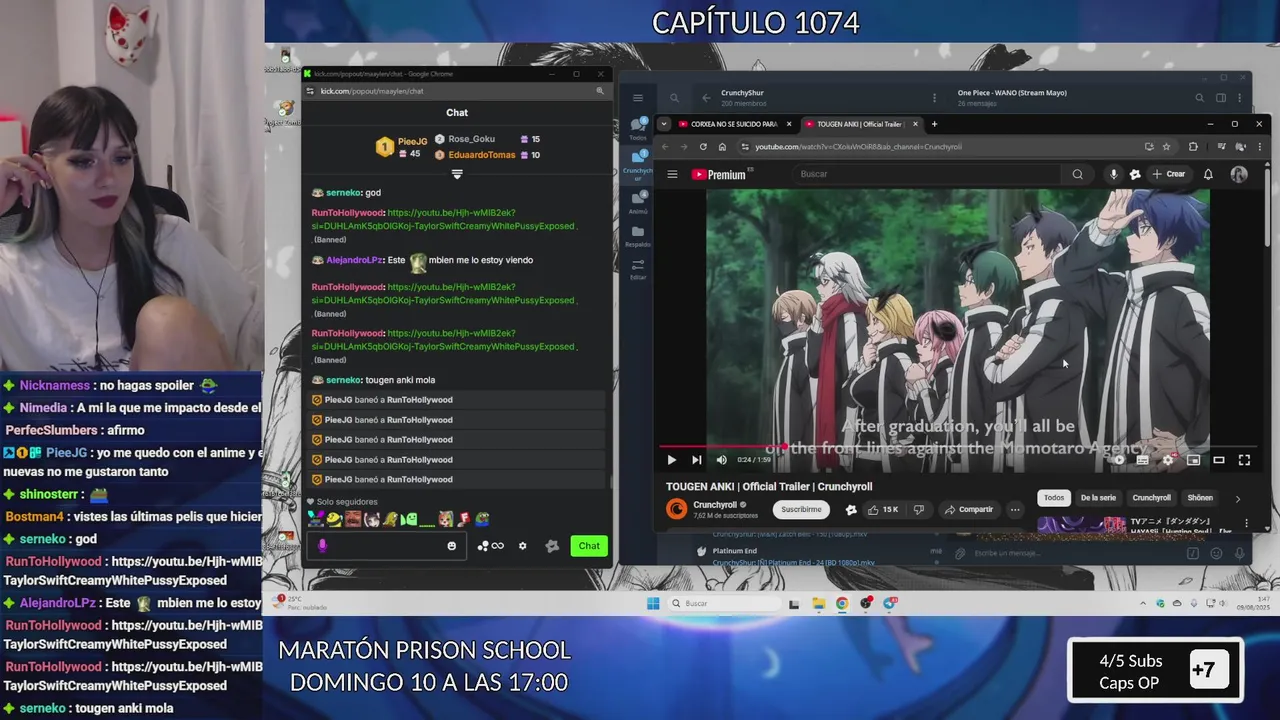This screenshot has height=720, width=1280.
Task: Select the De la serie chip
Action: [1098, 497]
